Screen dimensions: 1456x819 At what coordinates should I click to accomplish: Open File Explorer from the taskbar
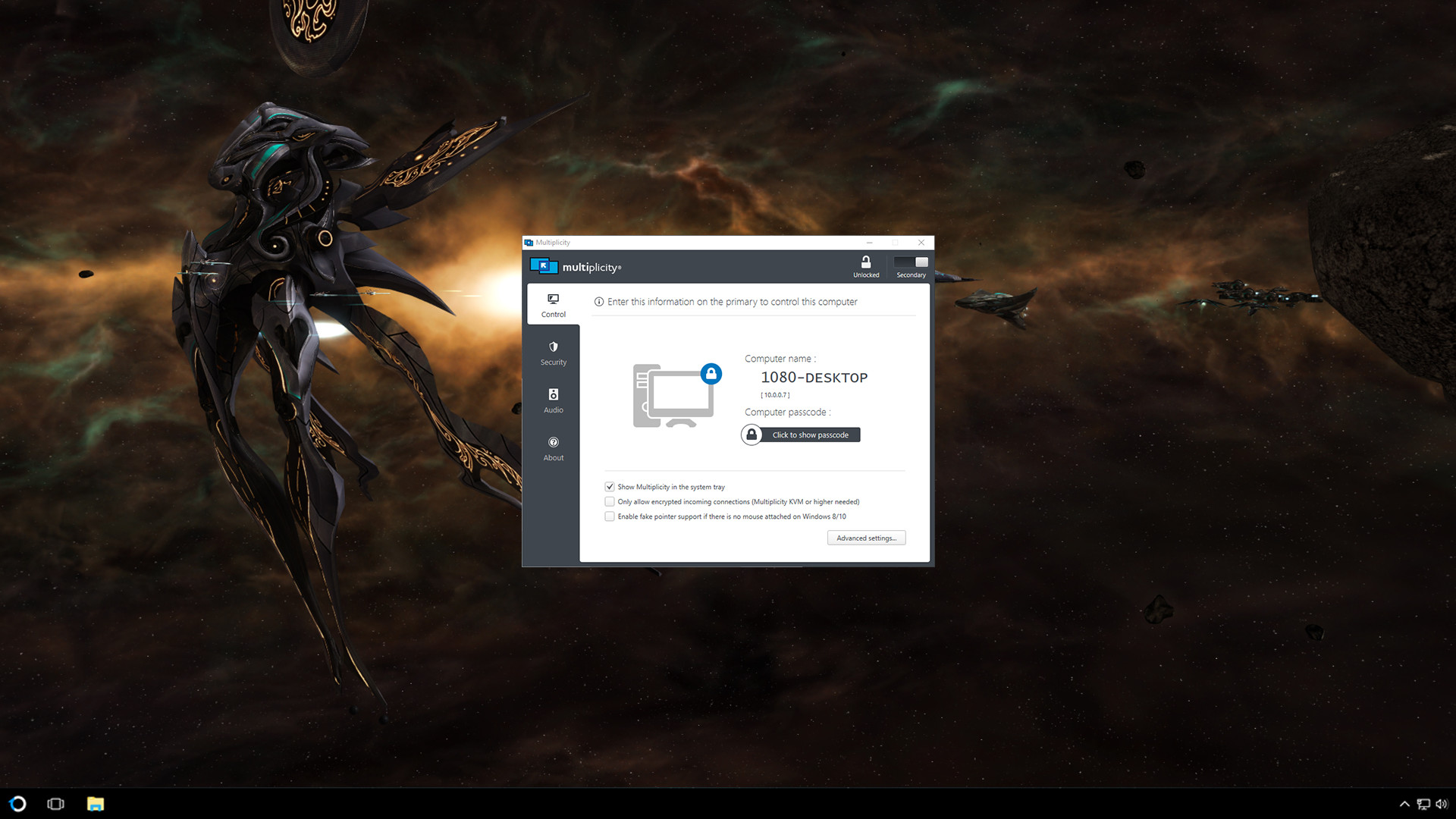95,803
